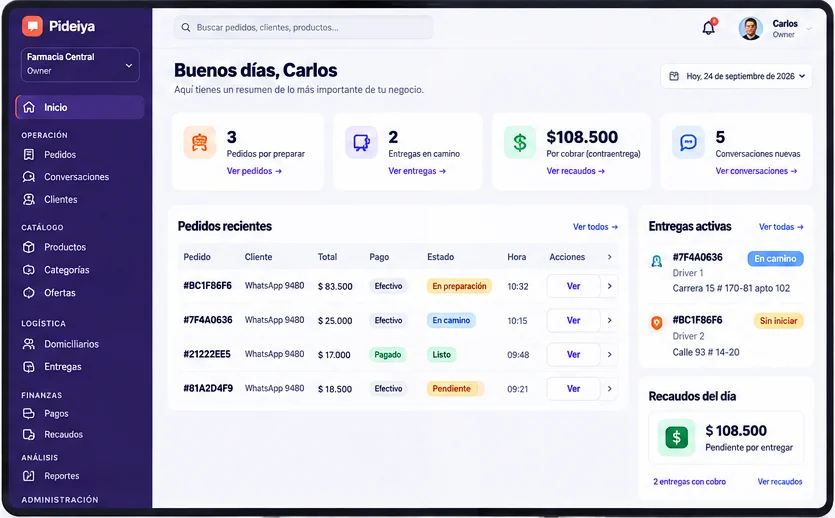Click the Pedidos sidebar icon
The width and height of the screenshot is (835, 518).
29,154
